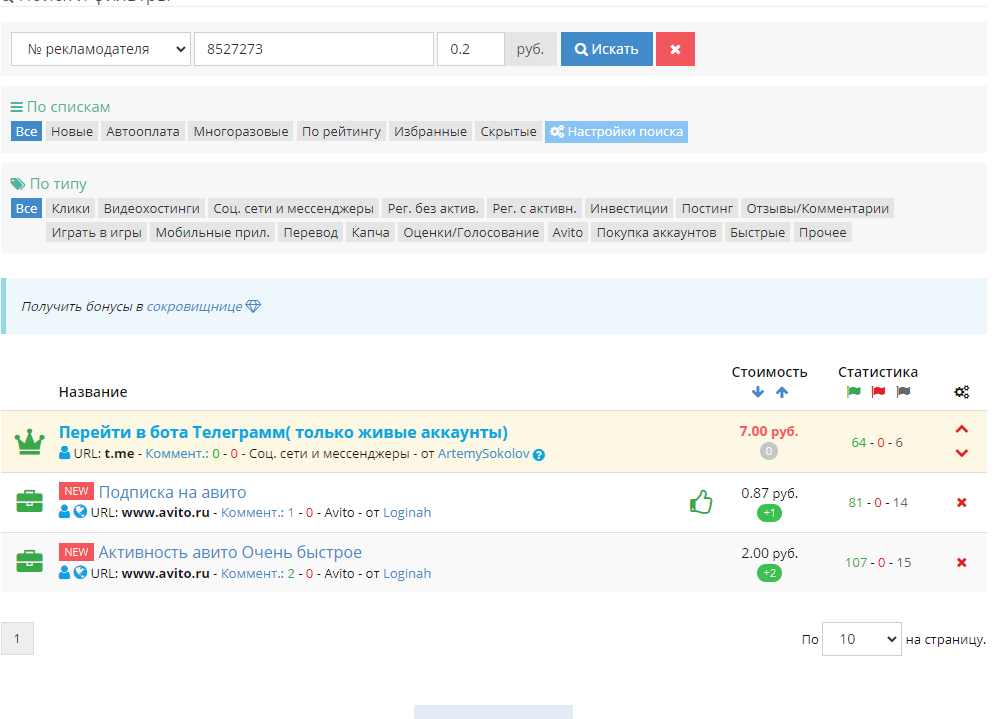
Task: Click user icon in Telegram task row
Action: (x=64, y=453)
